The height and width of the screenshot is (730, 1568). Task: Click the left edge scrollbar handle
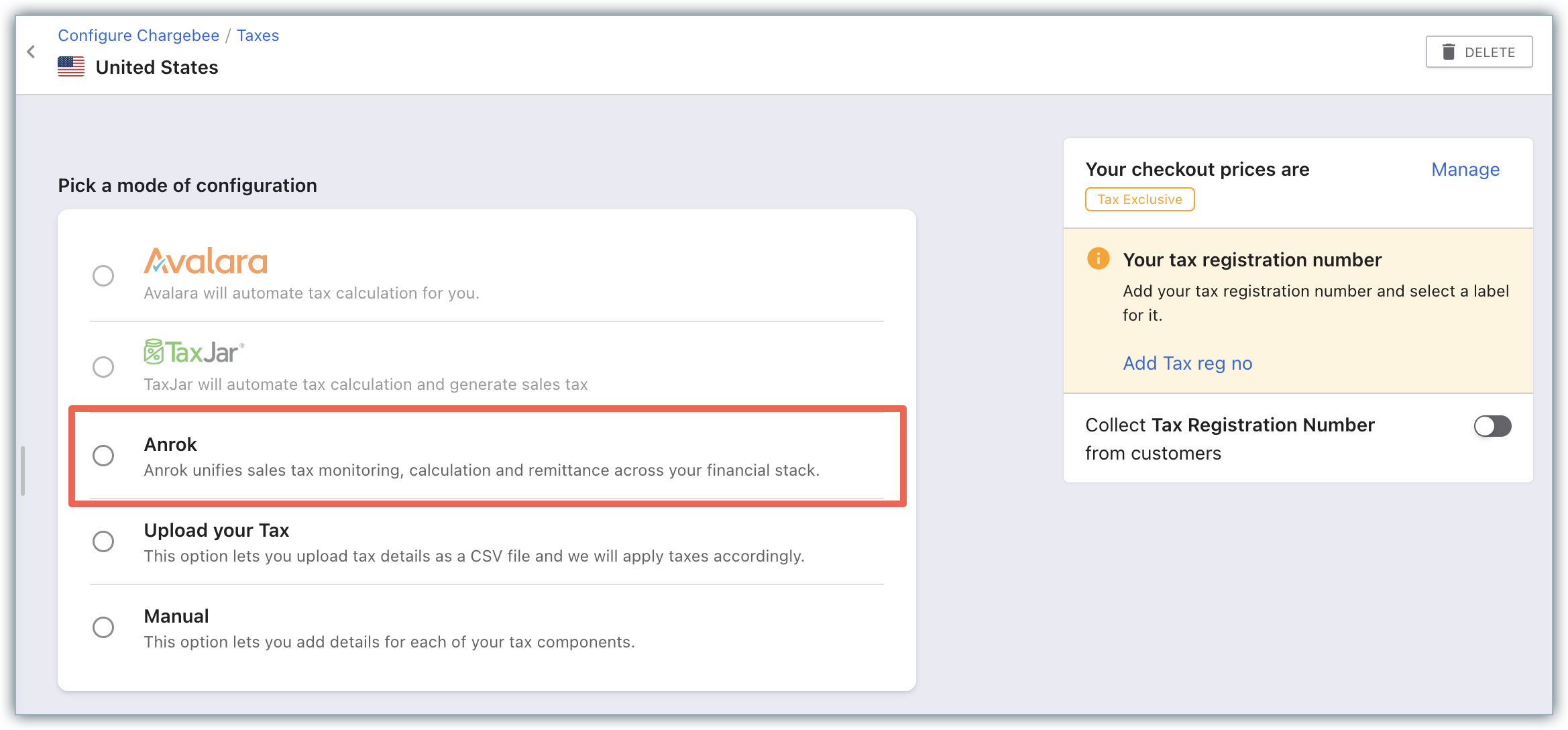point(23,471)
